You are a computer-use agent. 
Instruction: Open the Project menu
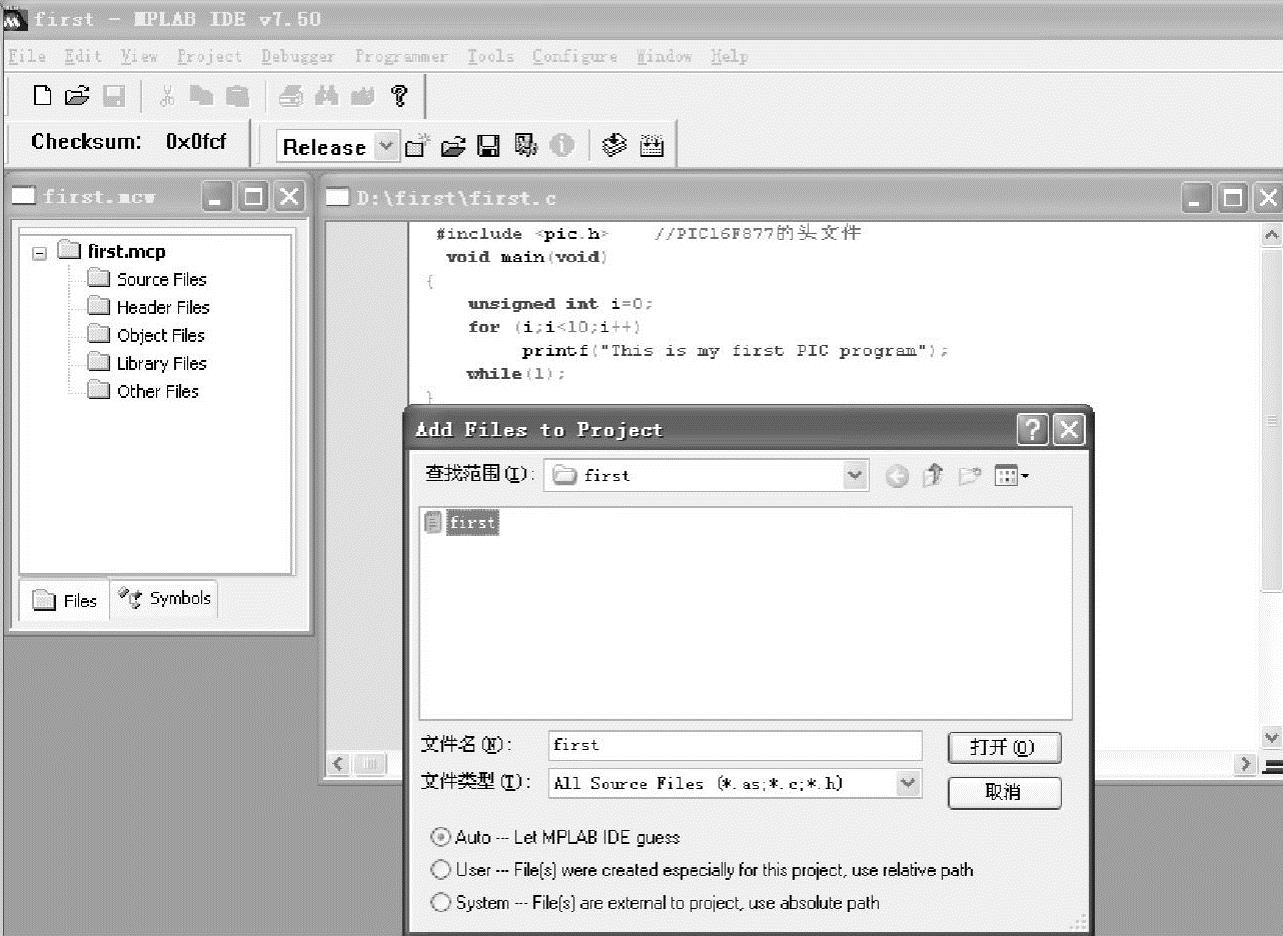209,56
